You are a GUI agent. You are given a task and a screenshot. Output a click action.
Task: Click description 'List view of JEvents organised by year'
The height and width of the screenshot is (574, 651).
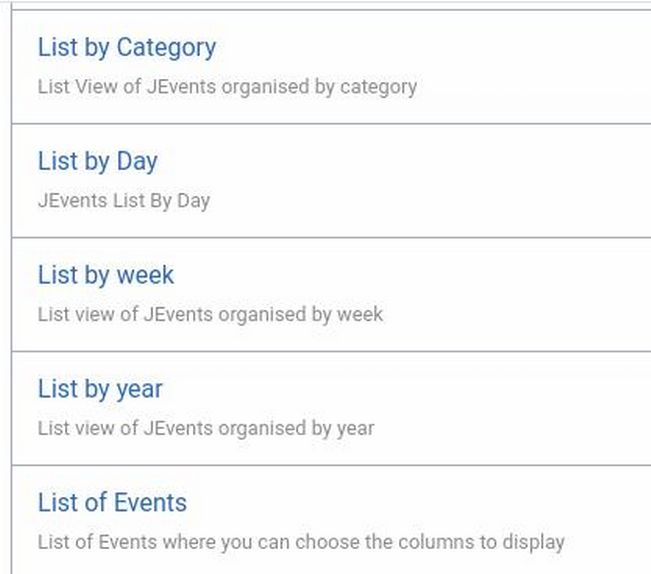coord(206,428)
